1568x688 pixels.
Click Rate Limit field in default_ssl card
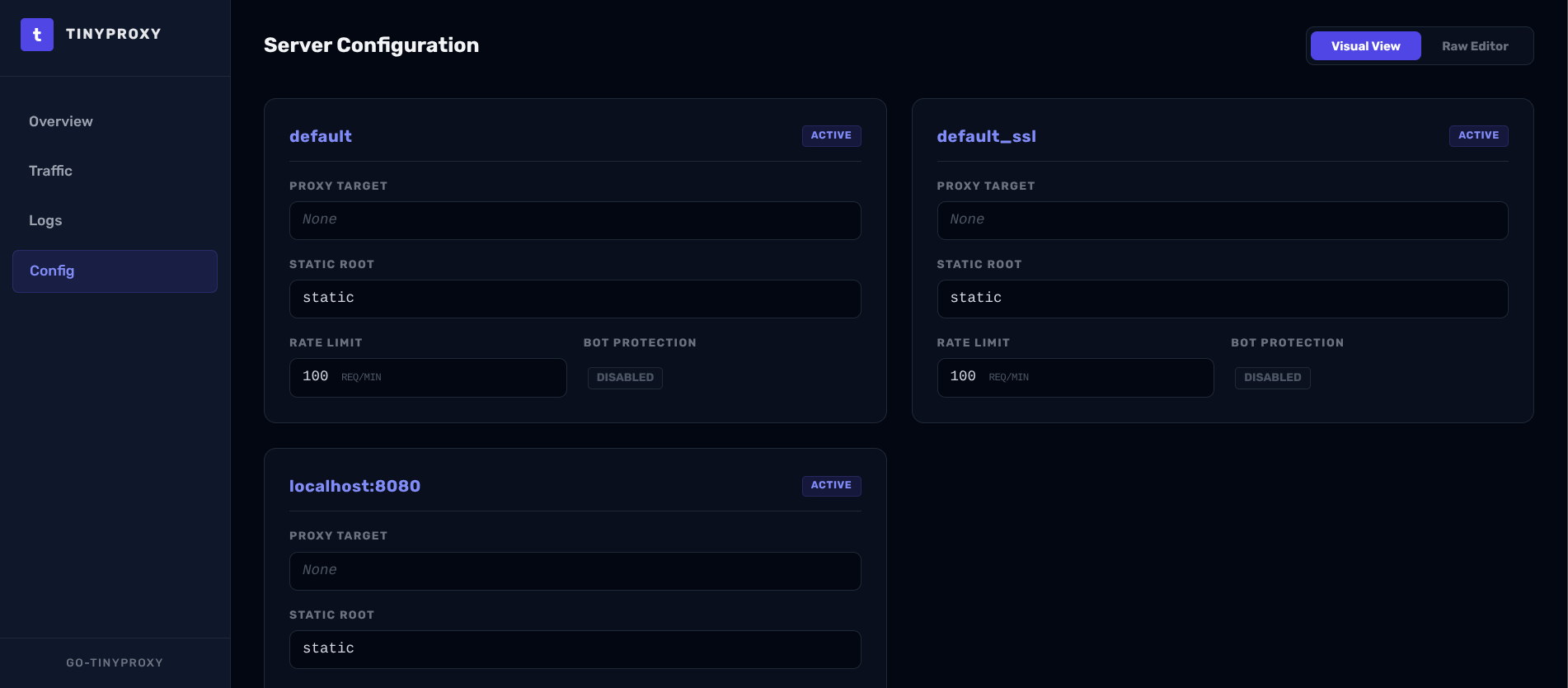1075,377
